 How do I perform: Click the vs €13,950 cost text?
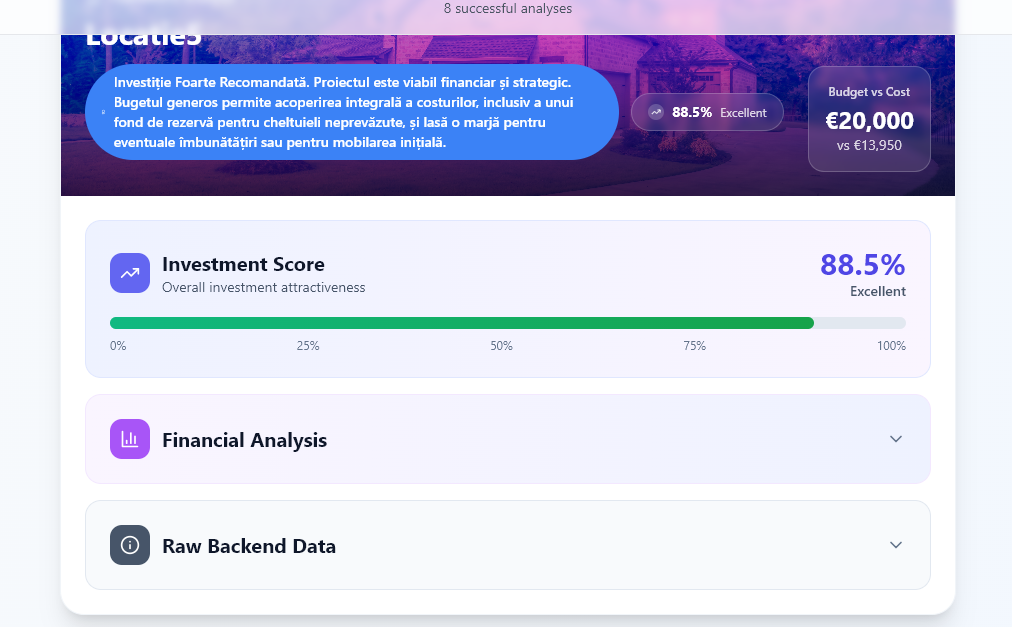point(869,145)
